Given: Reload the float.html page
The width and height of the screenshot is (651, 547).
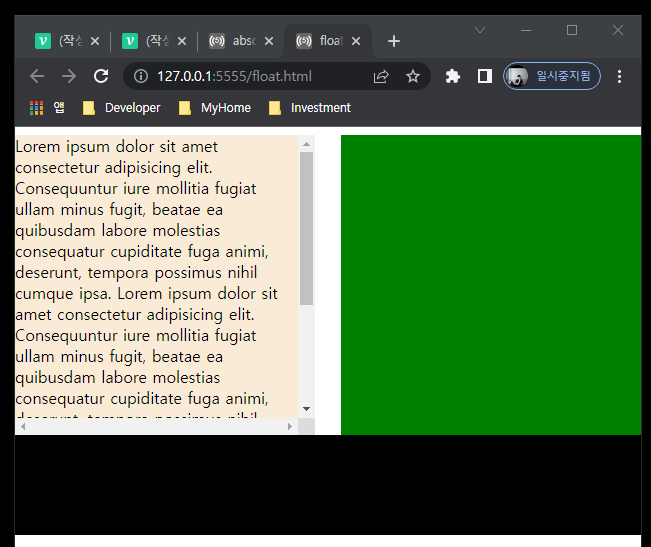Looking at the screenshot, I should coord(101,76).
